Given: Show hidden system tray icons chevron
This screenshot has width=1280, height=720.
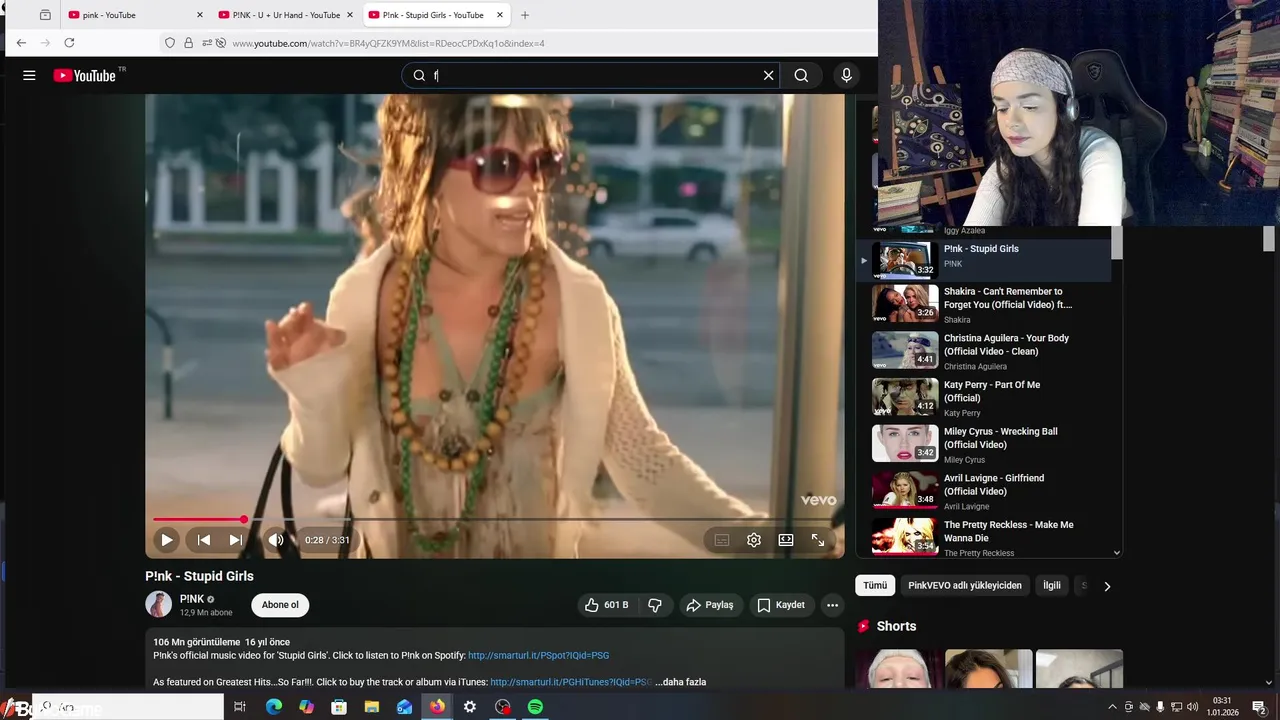Looking at the screenshot, I should point(1112,707).
